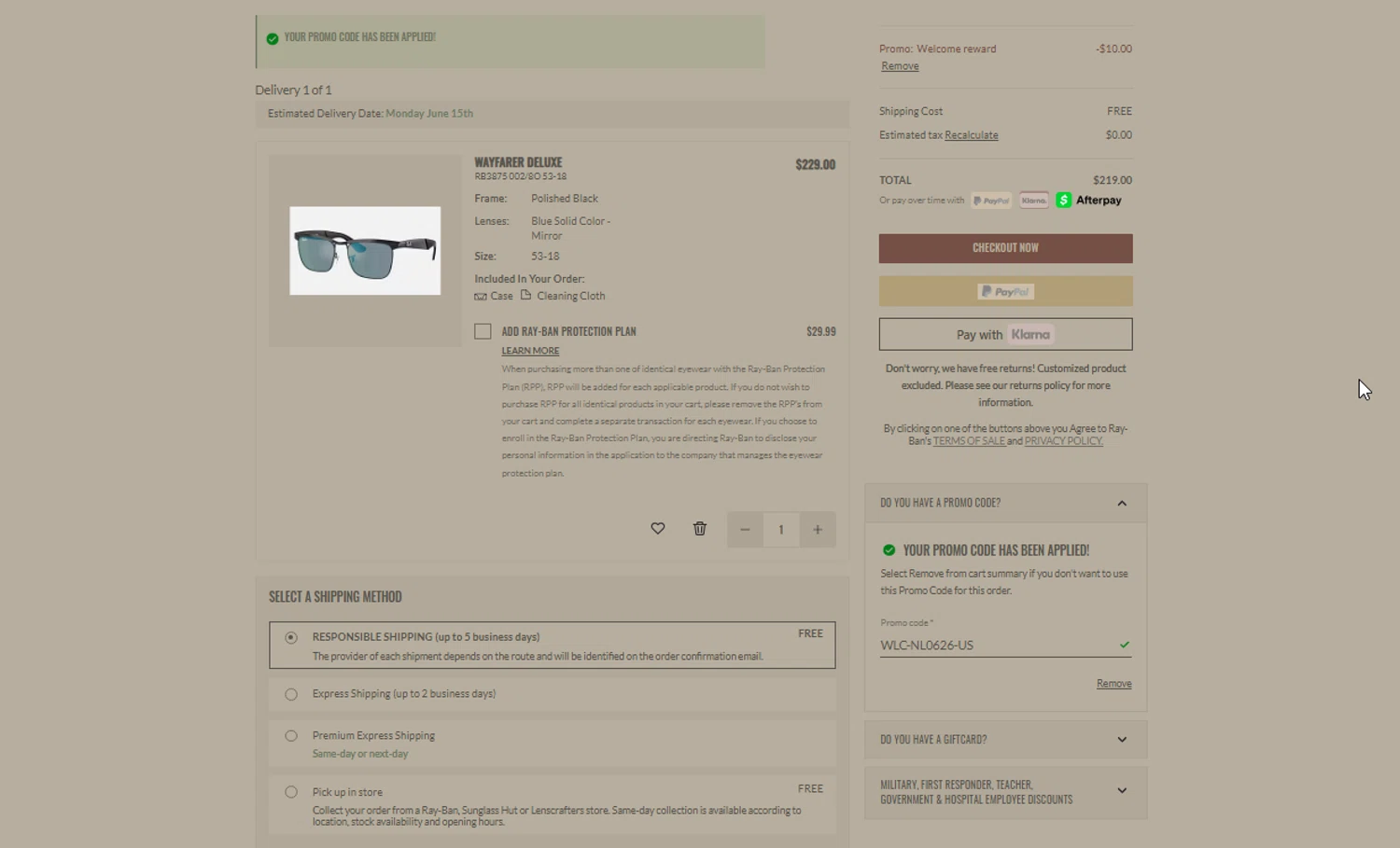Select Premium Express Shipping radio option

(291, 736)
